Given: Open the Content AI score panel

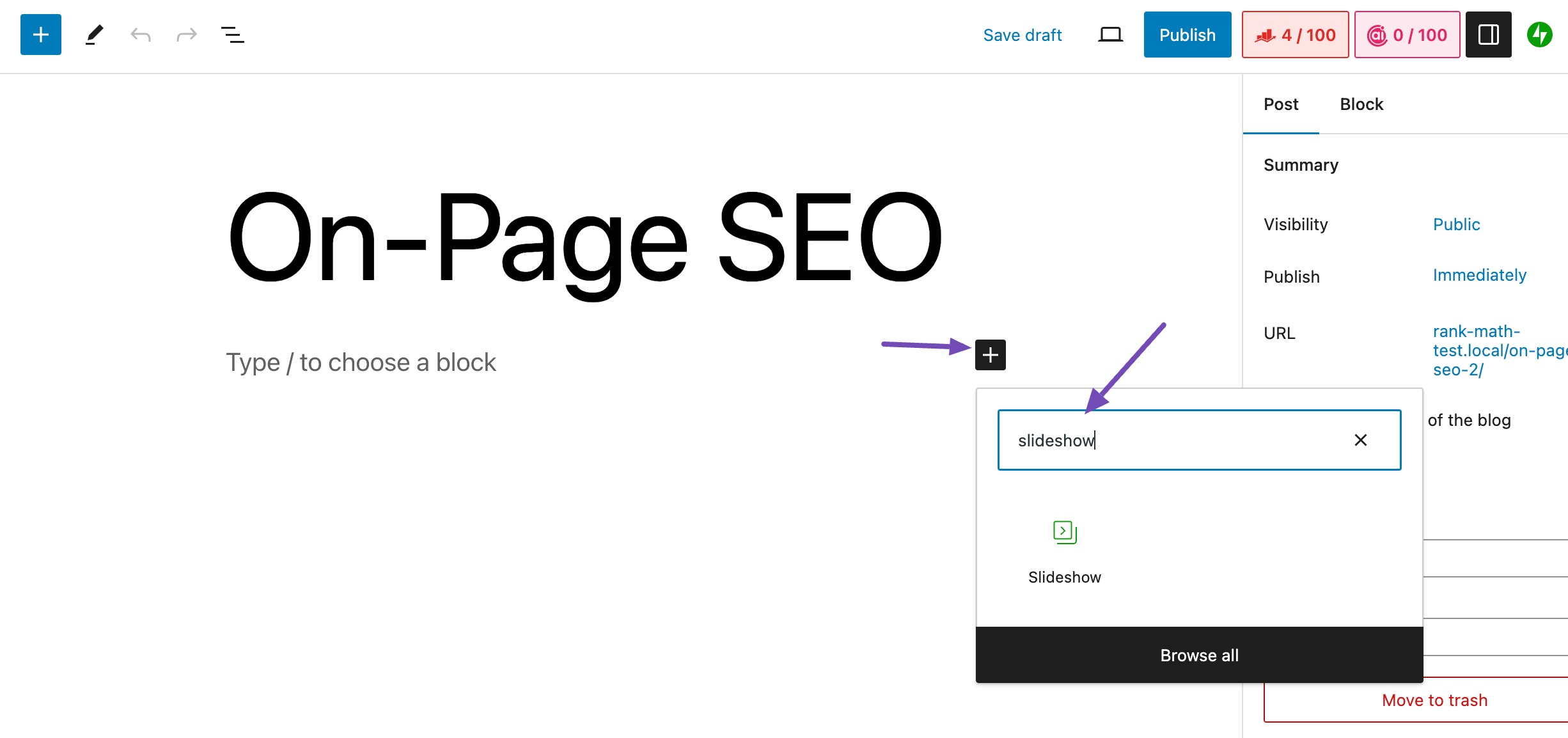Looking at the screenshot, I should coord(1406,35).
